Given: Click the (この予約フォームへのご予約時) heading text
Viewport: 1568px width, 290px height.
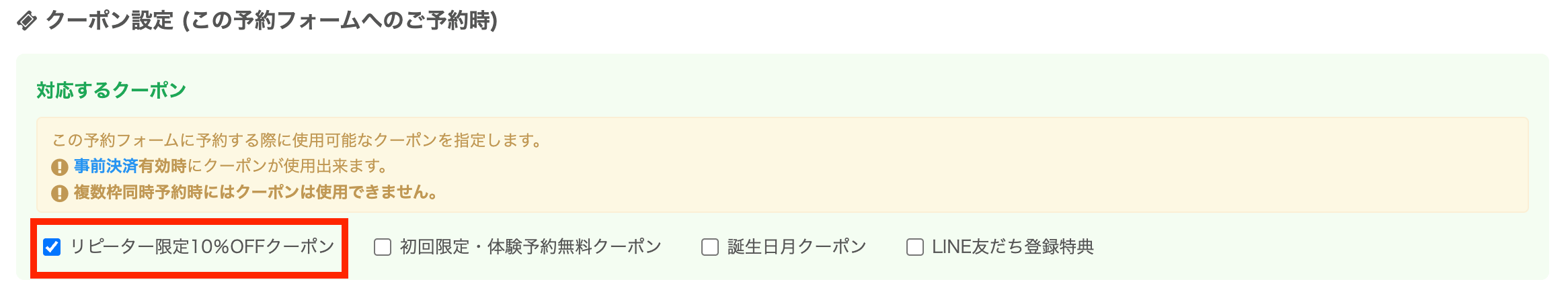Looking at the screenshot, I should click(x=340, y=21).
